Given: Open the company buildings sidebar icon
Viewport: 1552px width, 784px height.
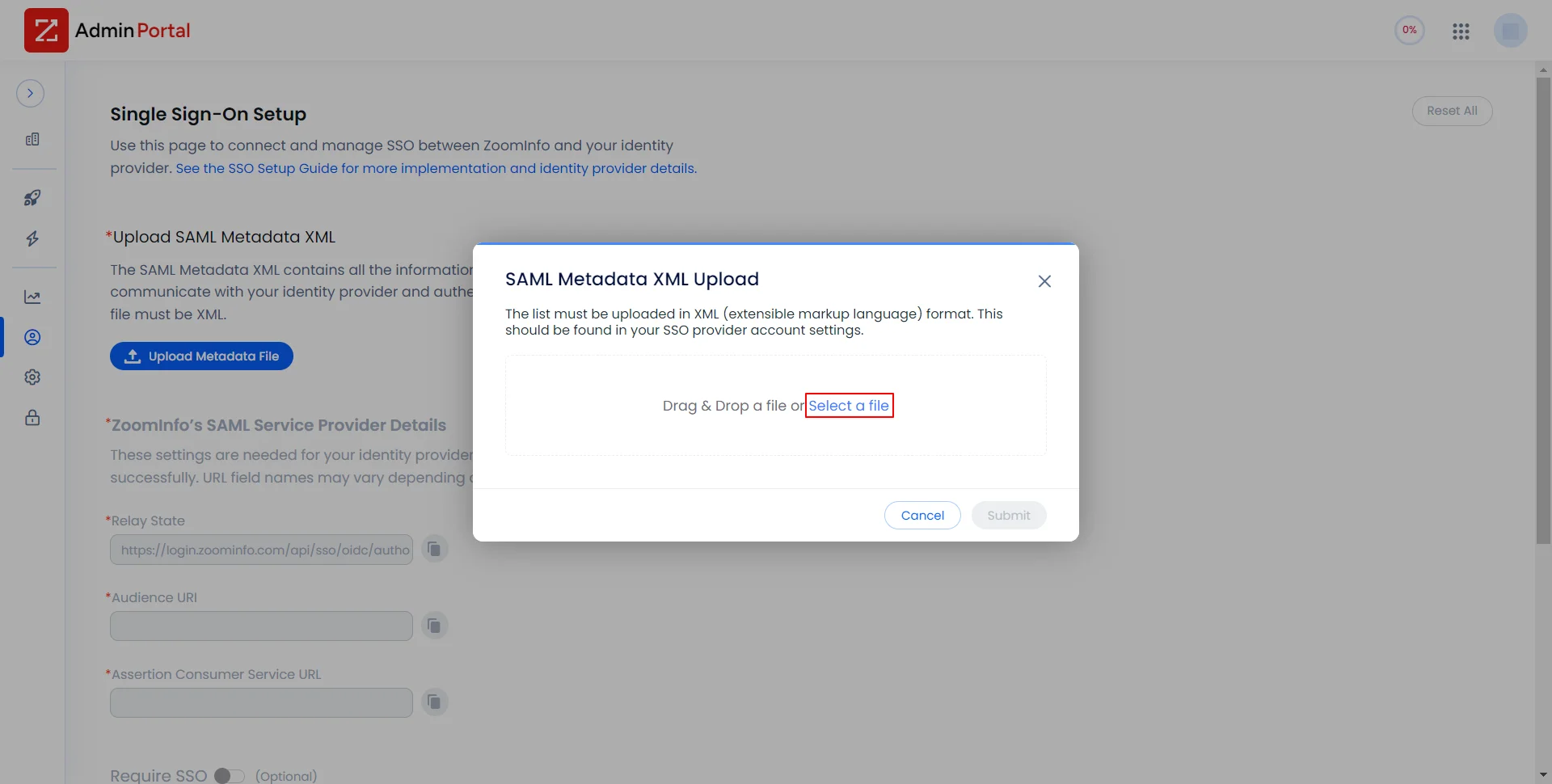Looking at the screenshot, I should click(x=32, y=139).
